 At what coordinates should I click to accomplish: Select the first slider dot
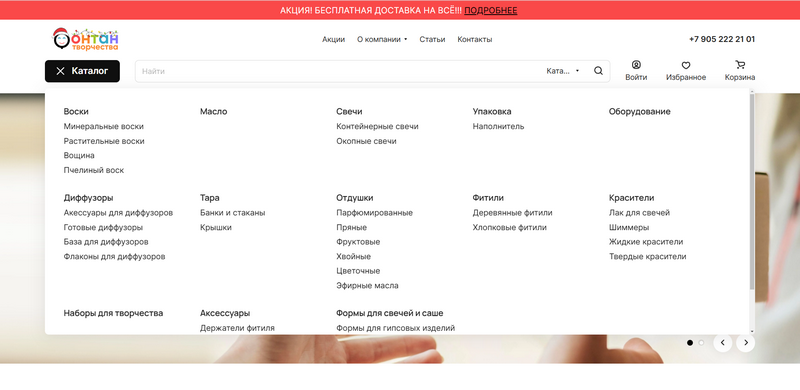pyautogui.click(x=690, y=343)
